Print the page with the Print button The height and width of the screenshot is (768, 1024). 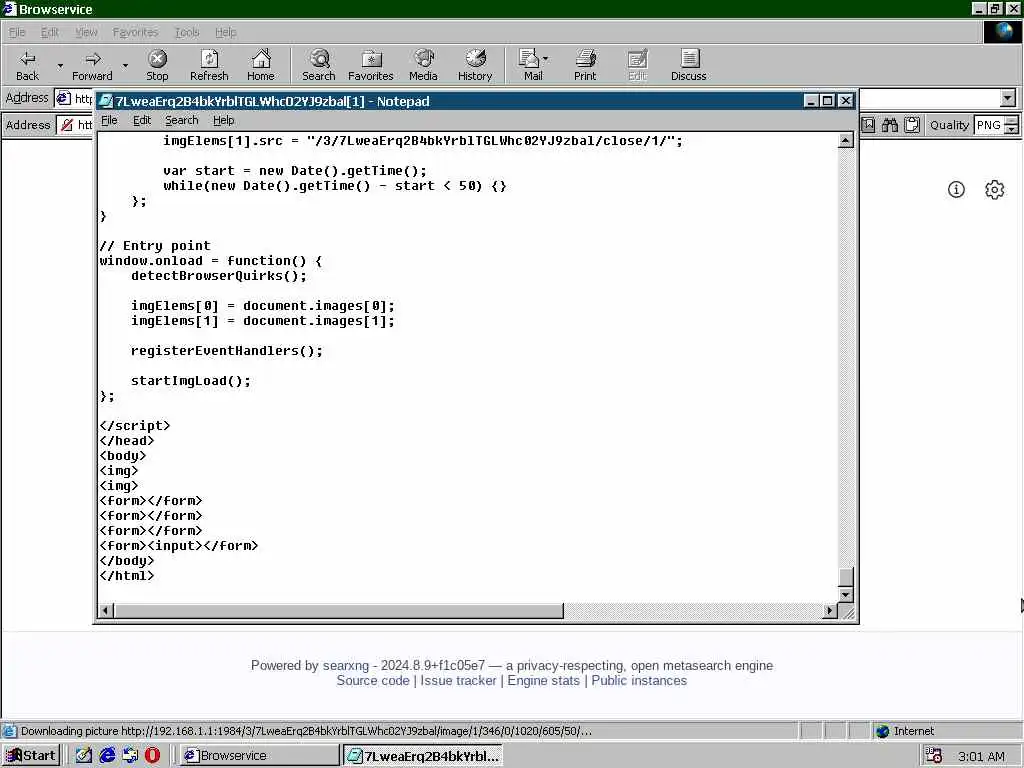585,65
